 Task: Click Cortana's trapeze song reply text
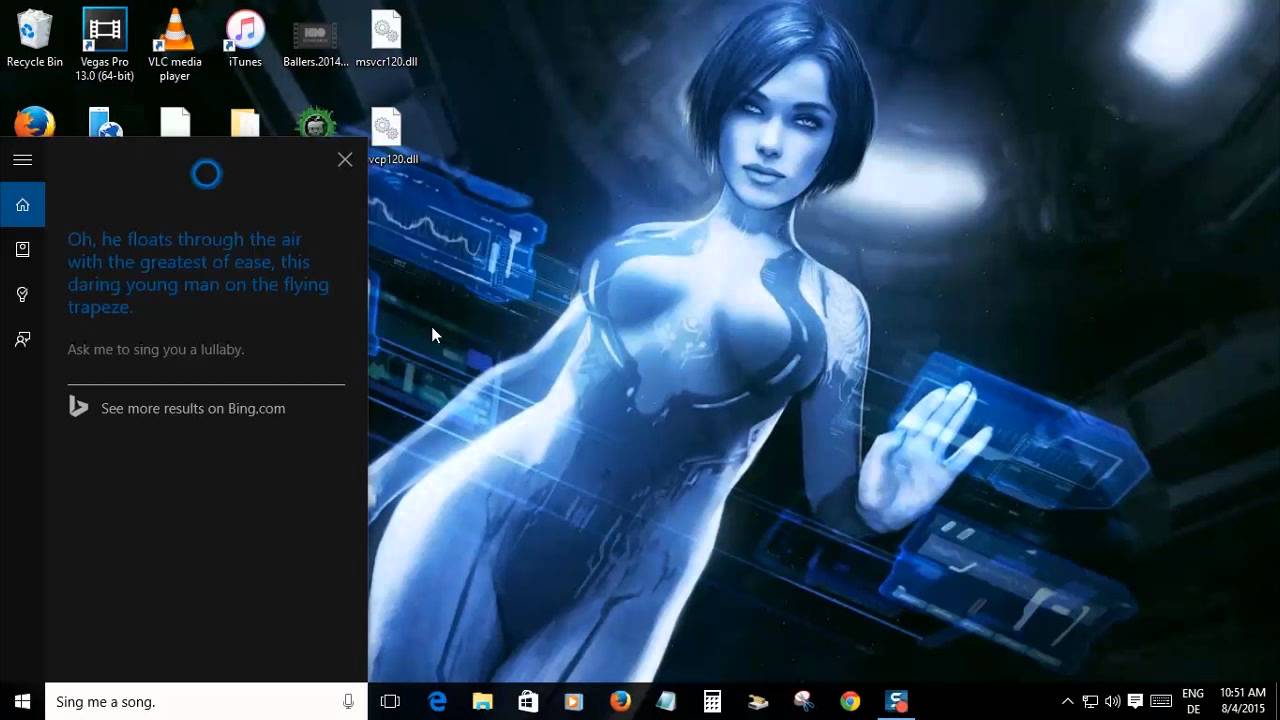coord(198,273)
